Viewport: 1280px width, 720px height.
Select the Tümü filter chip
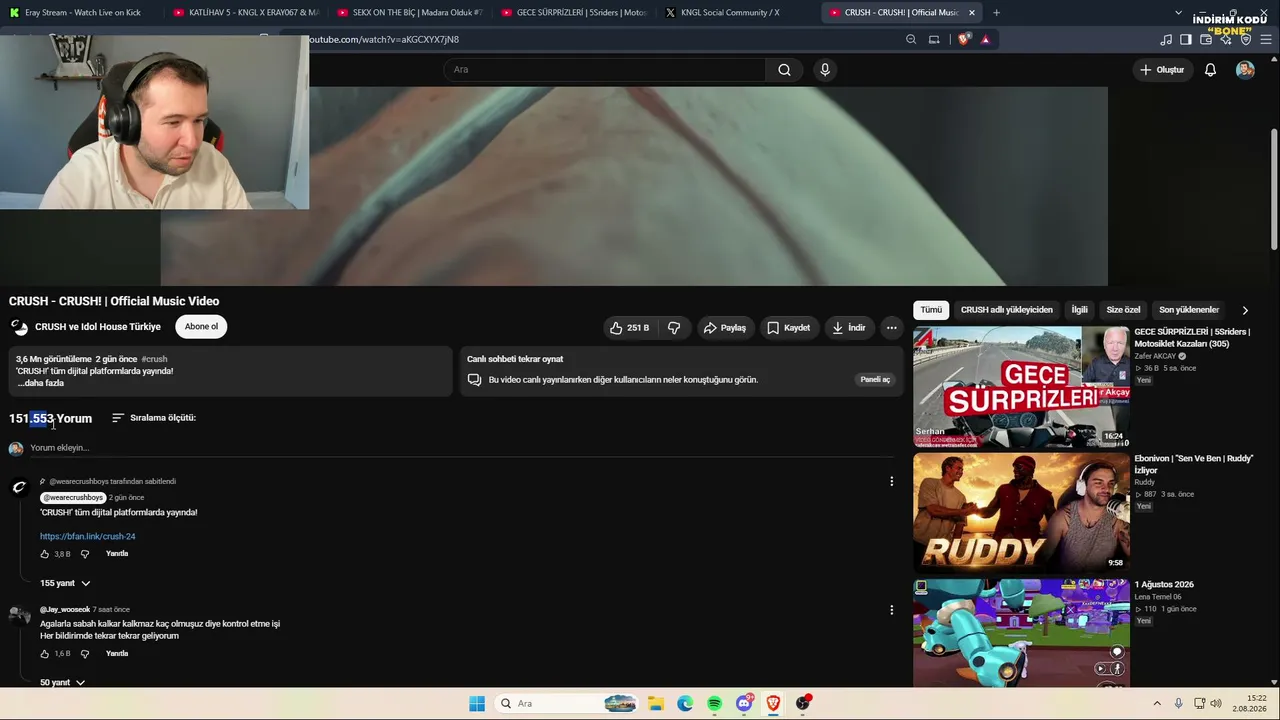931,310
